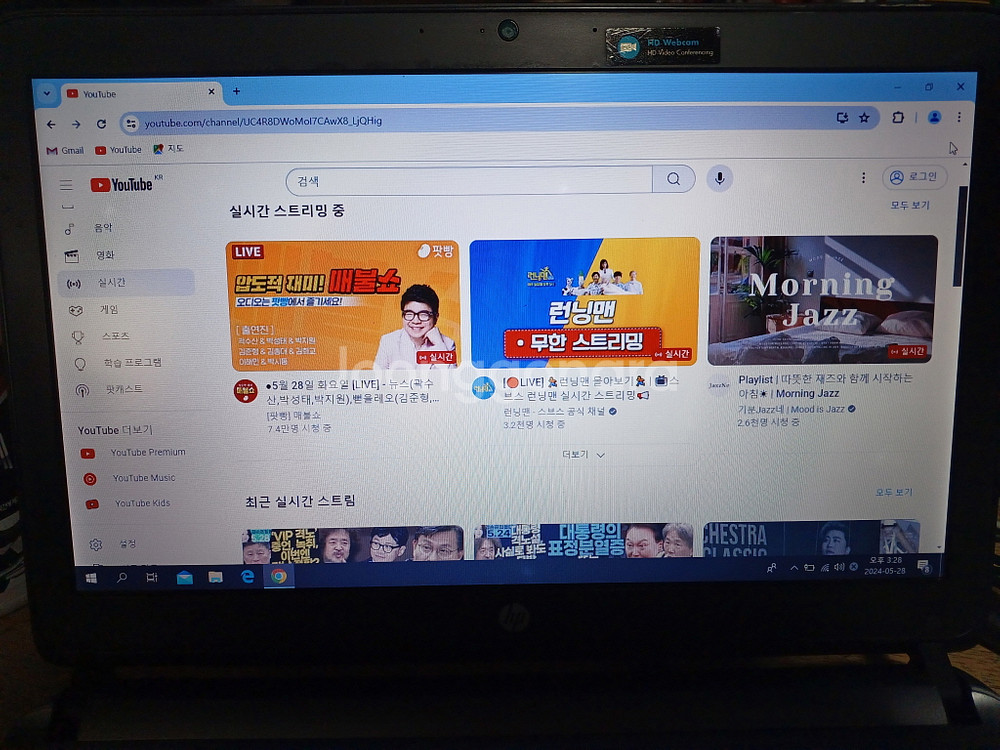1000x750 pixels.
Task: Click 모두 보기 beside 최근 실시간 스트림
Action: [893, 492]
